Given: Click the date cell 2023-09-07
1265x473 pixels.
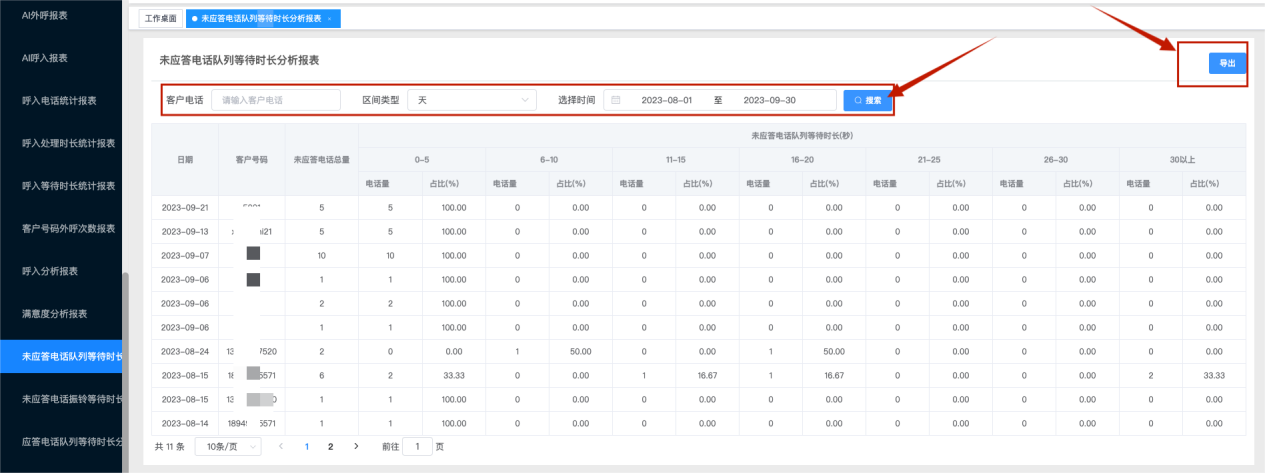Looking at the screenshot, I should 185,255.
